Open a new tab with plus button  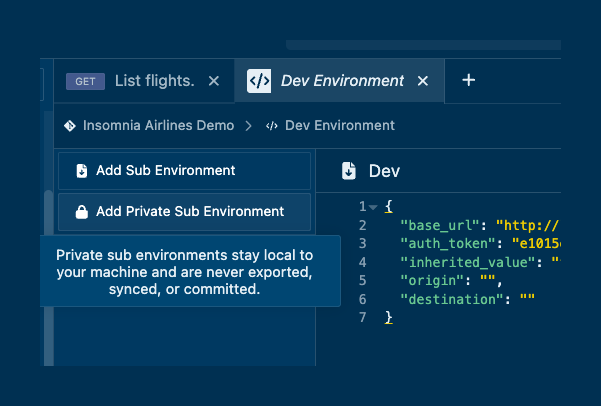[x=468, y=80]
